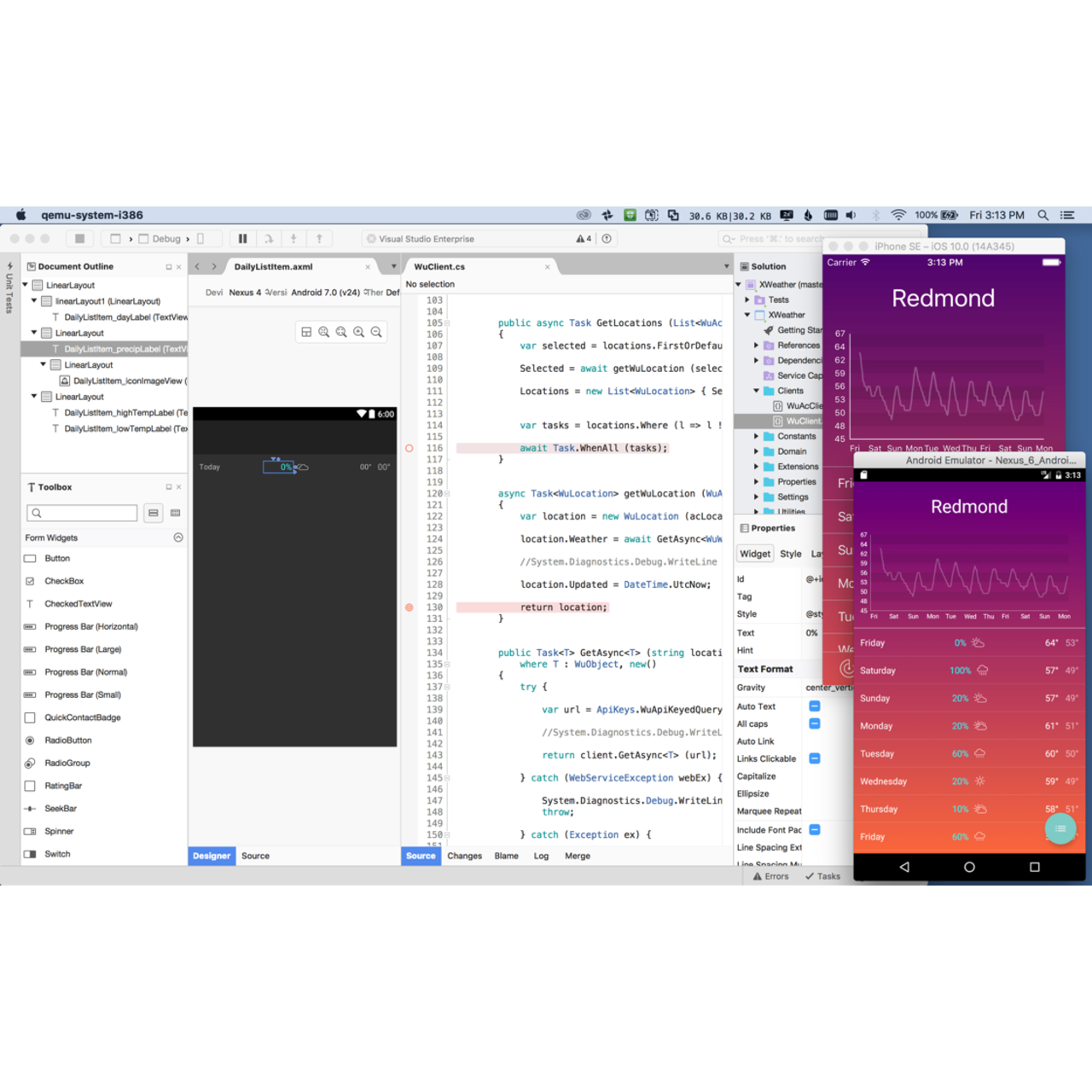This screenshot has width=1092, height=1092.
Task: Click the pause debugging button
Action: (242, 239)
